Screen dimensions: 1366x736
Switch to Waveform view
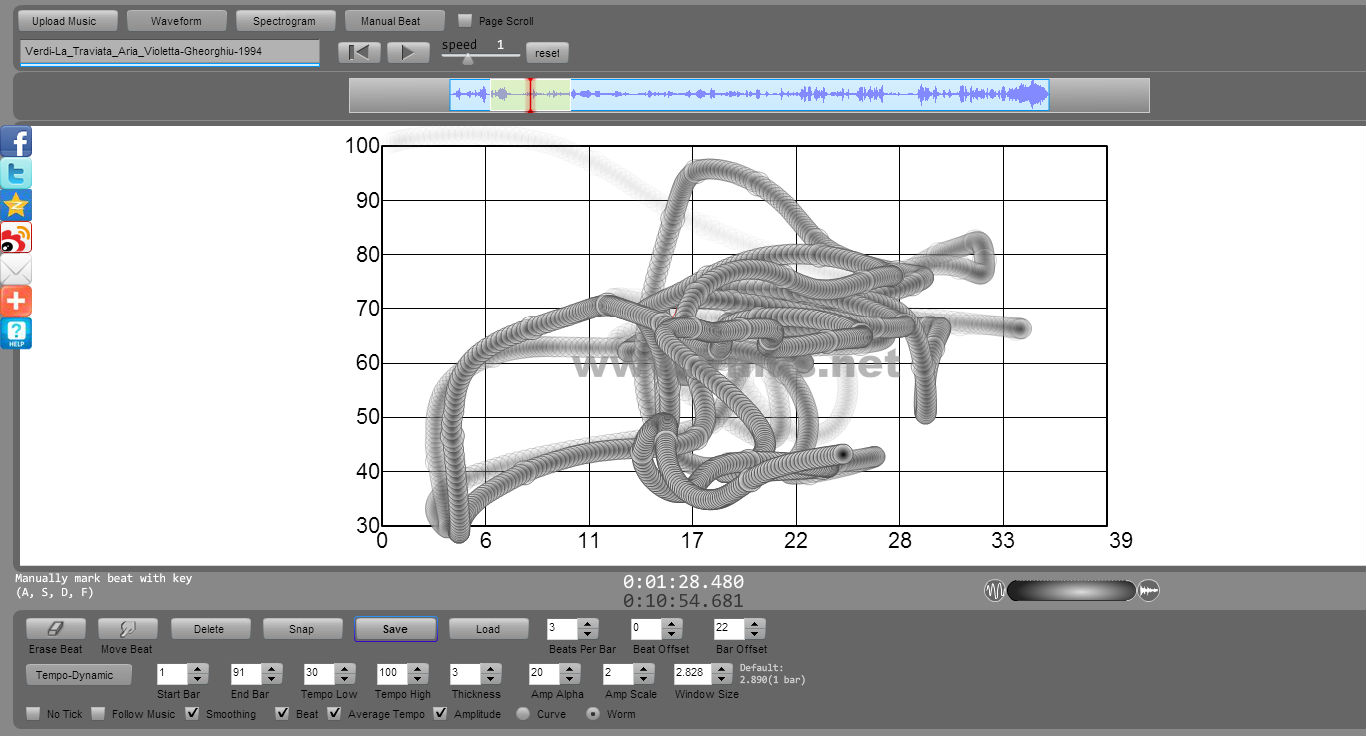tap(176, 21)
